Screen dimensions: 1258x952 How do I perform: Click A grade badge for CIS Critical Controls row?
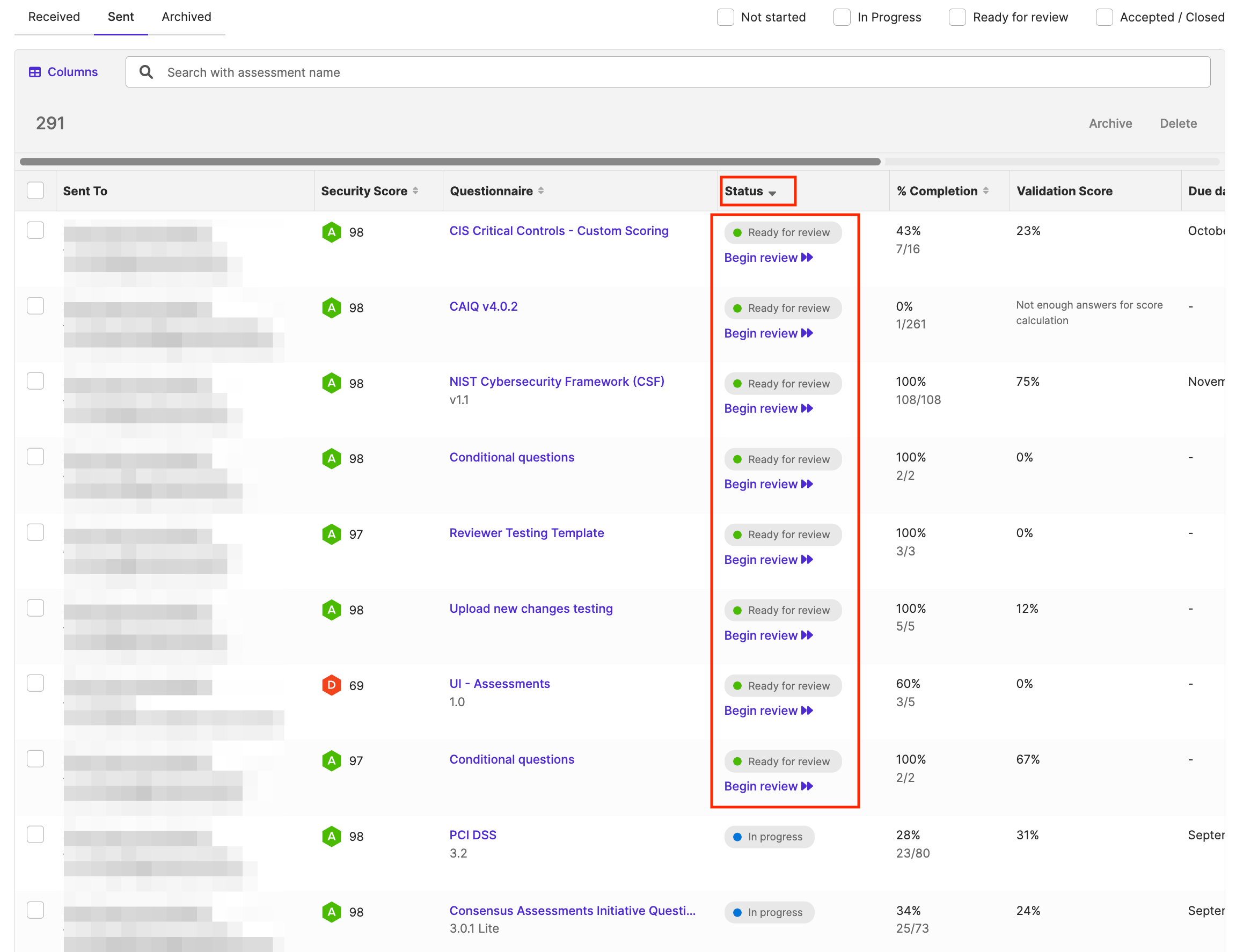pos(332,232)
